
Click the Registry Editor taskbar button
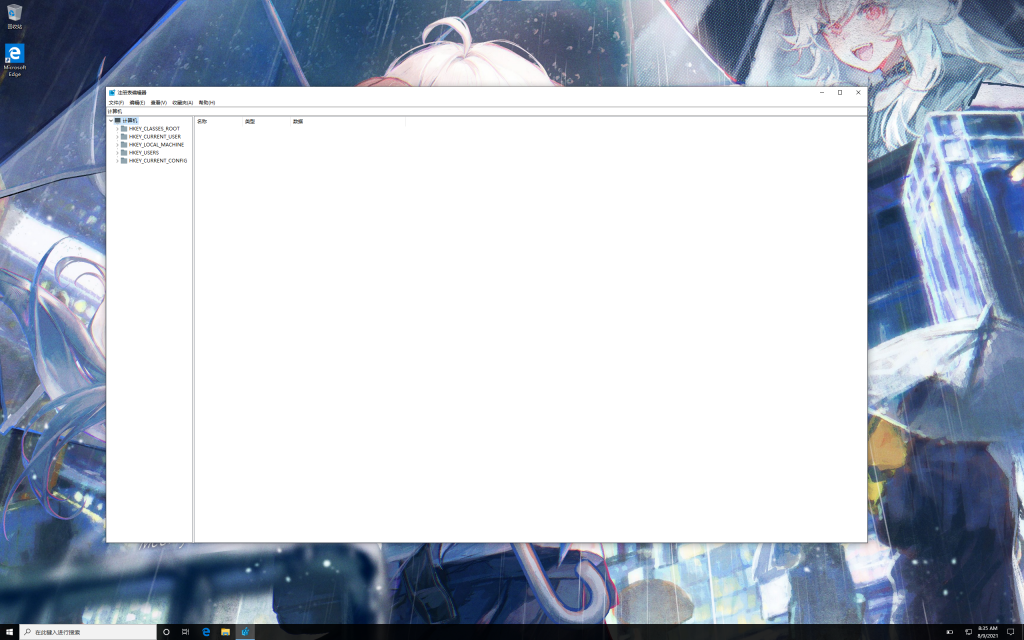tap(245, 632)
